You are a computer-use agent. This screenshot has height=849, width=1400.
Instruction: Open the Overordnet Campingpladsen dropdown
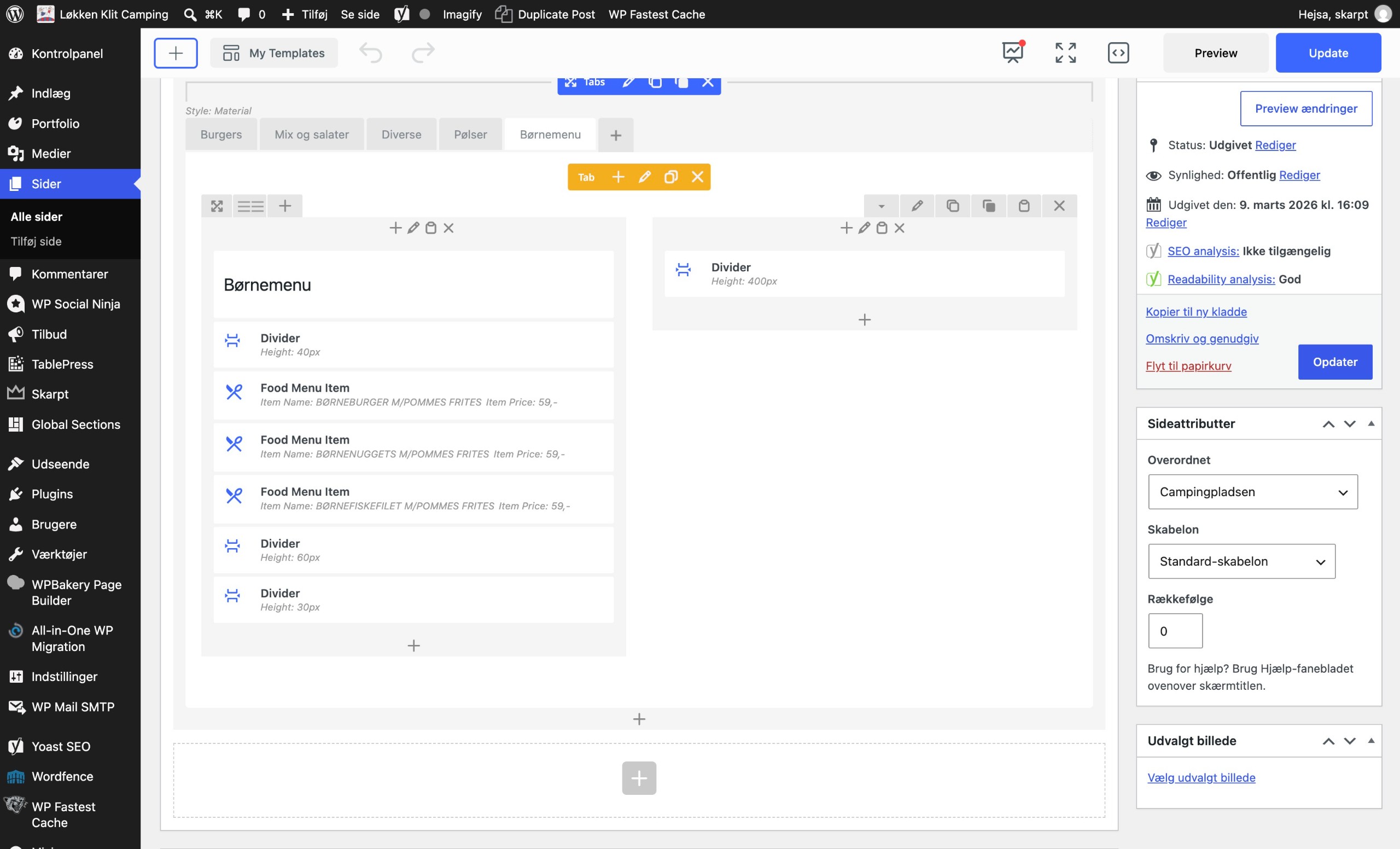pyautogui.click(x=1253, y=492)
